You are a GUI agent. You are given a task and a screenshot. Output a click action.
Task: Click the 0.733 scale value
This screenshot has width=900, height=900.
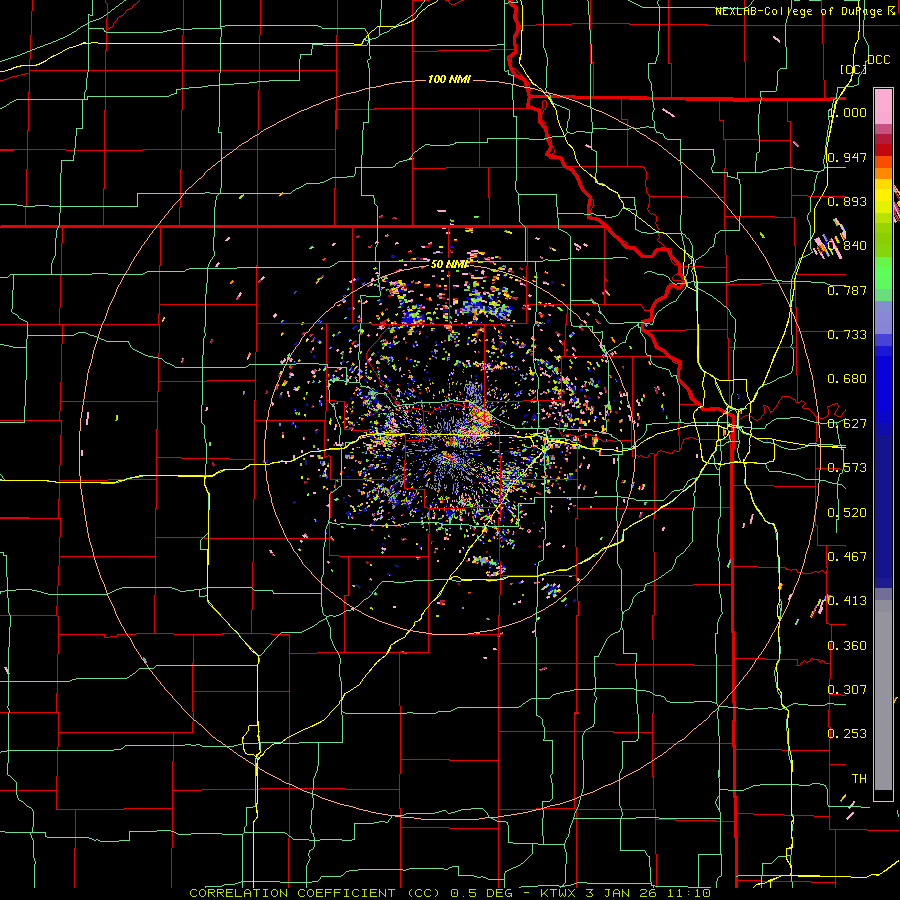click(x=847, y=335)
